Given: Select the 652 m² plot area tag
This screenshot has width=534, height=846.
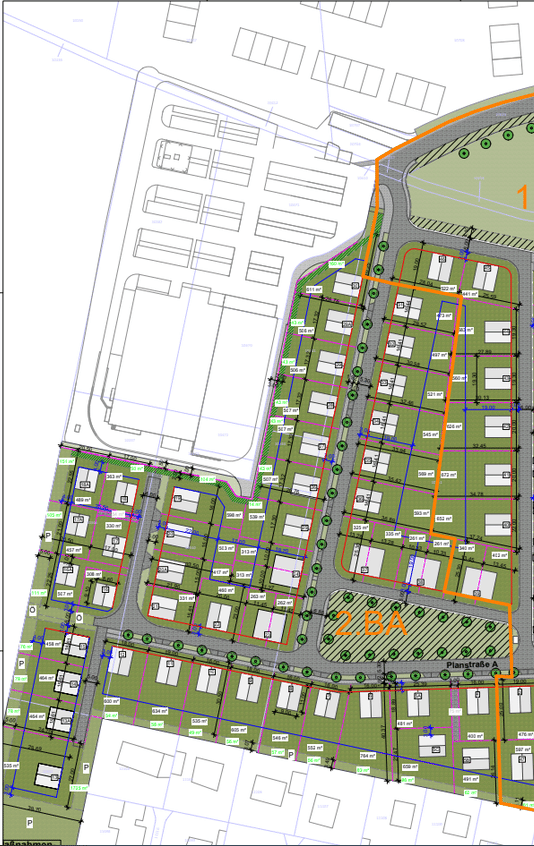Looking at the screenshot, I should [x=444, y=518].
